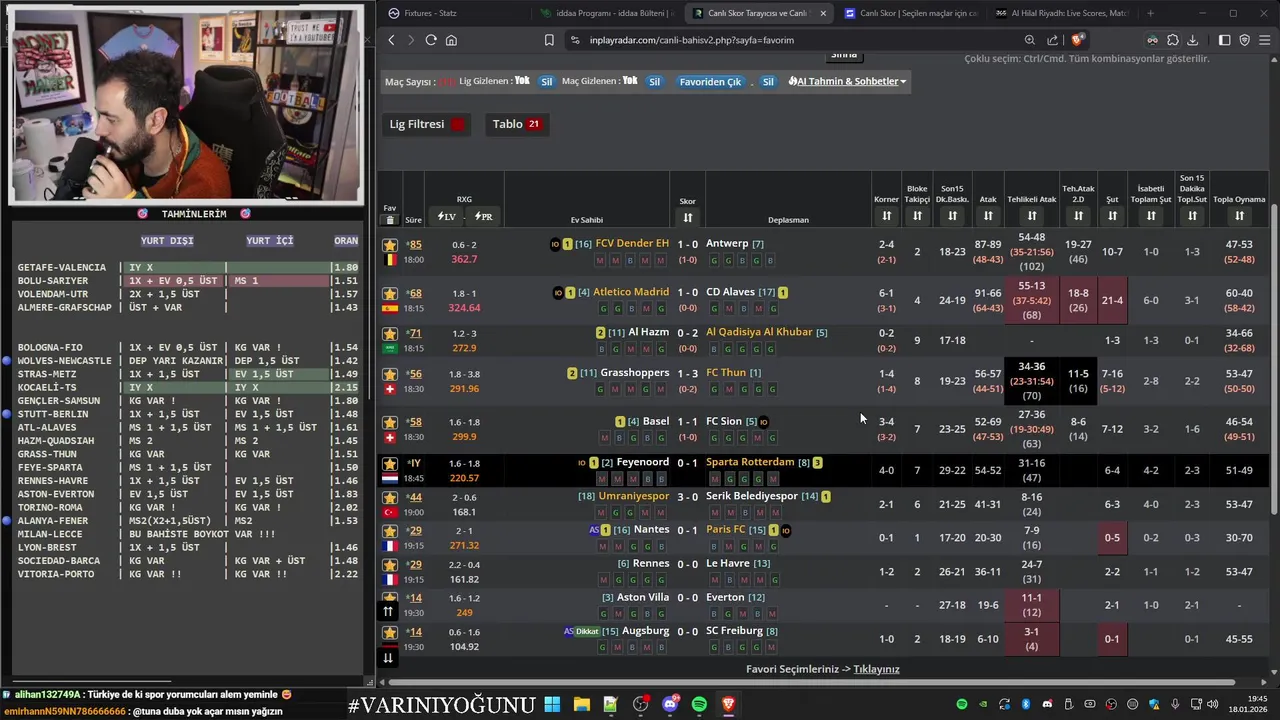1280x720 pixels.
Task: Sort by Son15 Dk.Baskı column arrows
Action: [x=952, y=216]
